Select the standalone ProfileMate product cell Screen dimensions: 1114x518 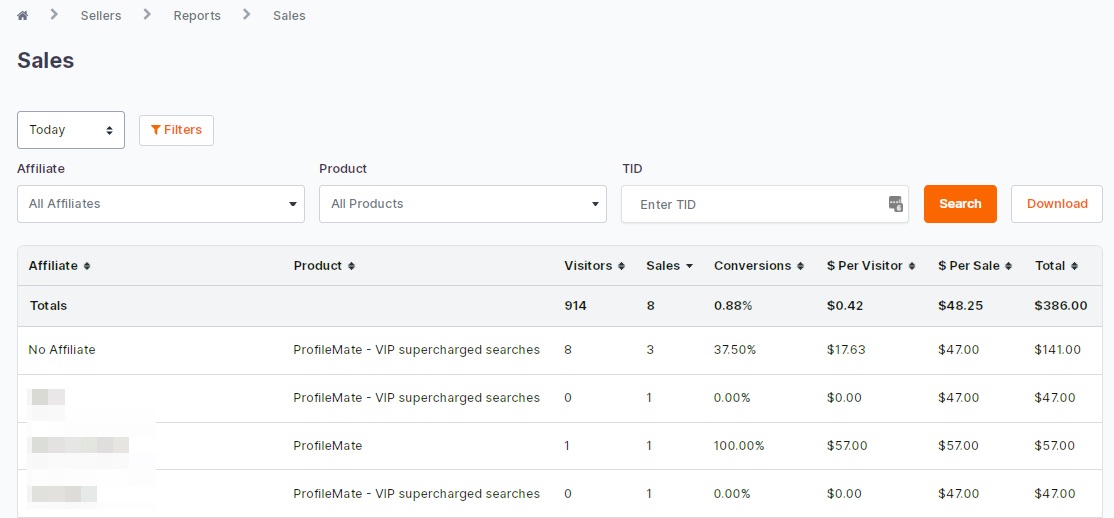click(x=328, y=446)
